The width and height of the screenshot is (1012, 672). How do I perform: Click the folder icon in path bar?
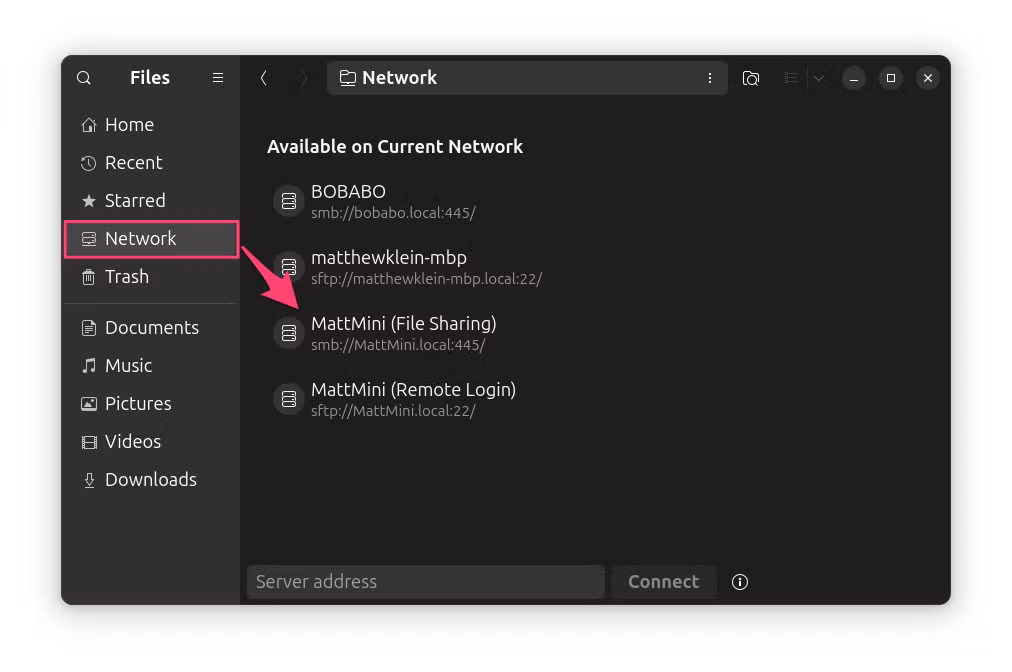tap(347, 78)
